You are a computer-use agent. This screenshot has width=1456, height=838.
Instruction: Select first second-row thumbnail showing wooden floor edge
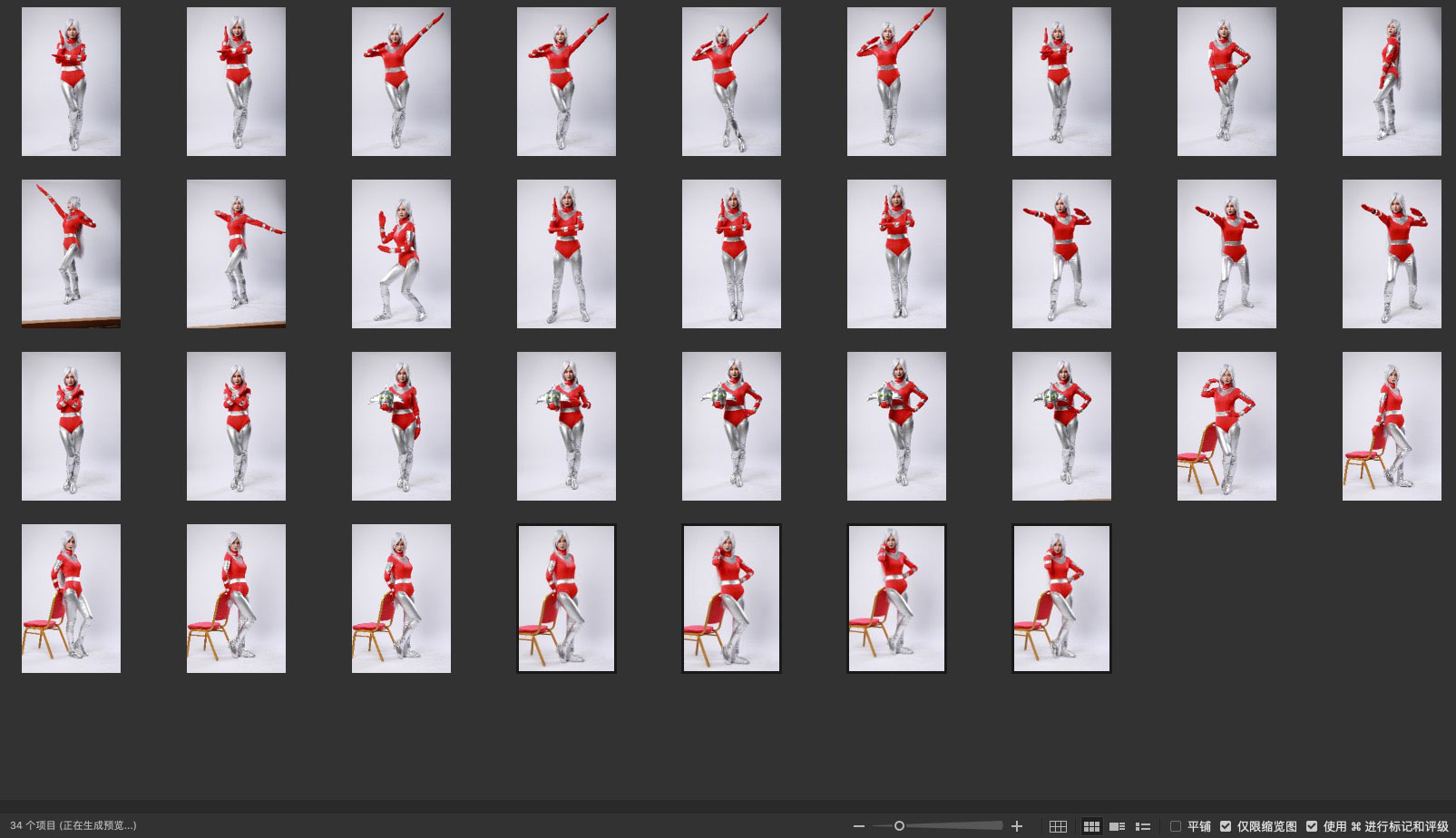coord(71,254)
